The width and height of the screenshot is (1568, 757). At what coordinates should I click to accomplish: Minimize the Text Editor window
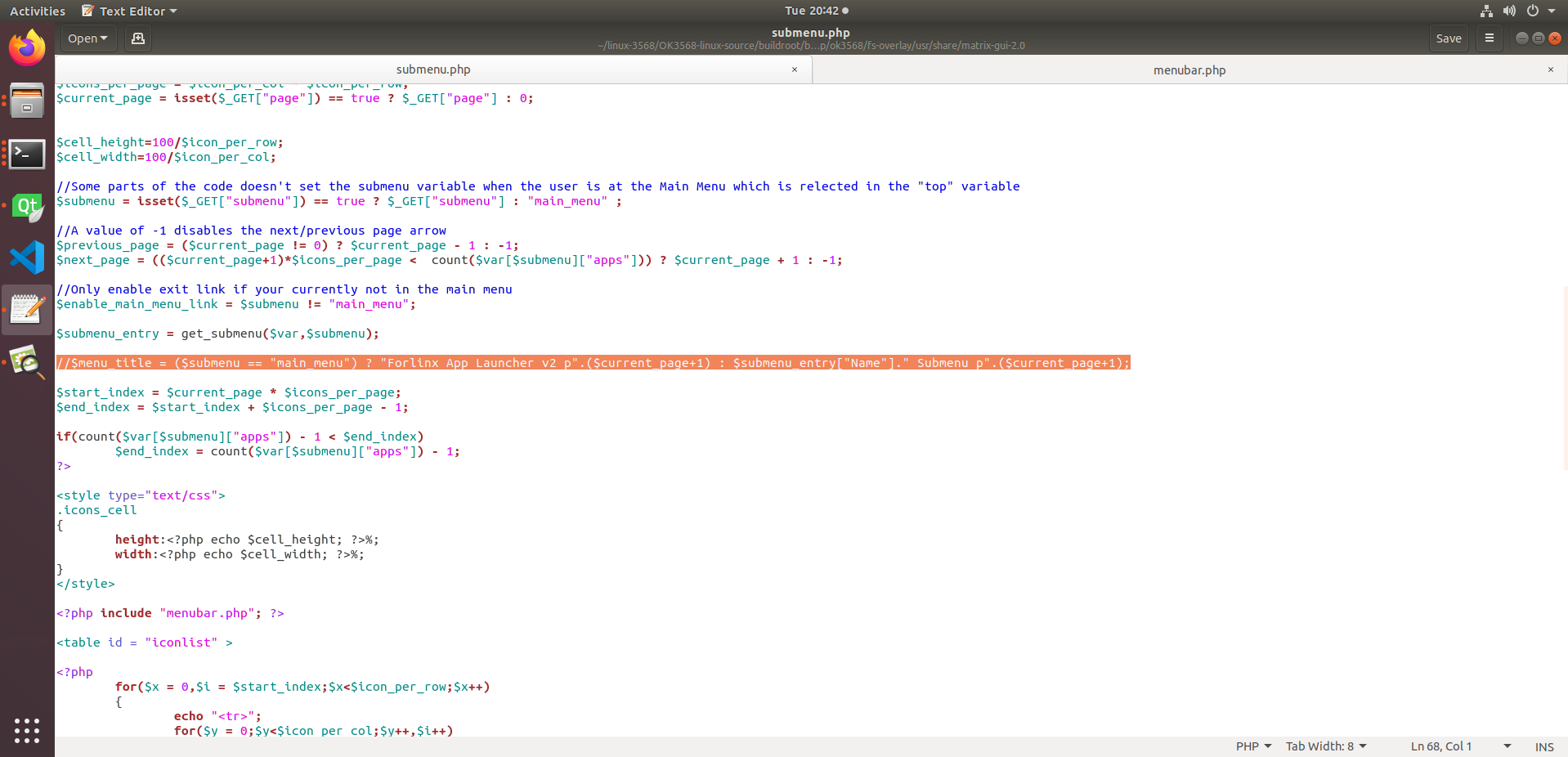1521,38
